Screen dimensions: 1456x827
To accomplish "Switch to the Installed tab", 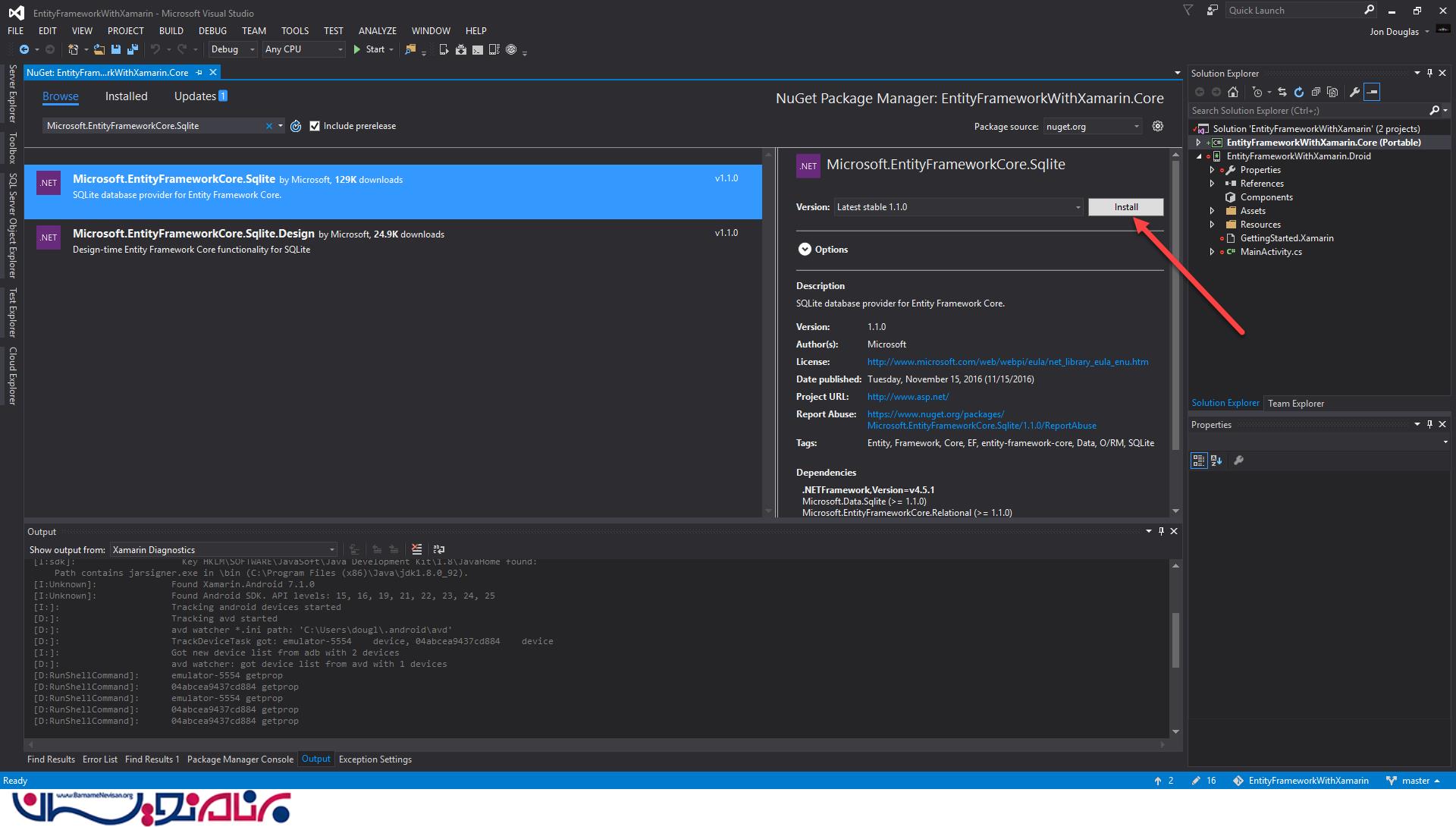I will point(126,96).
